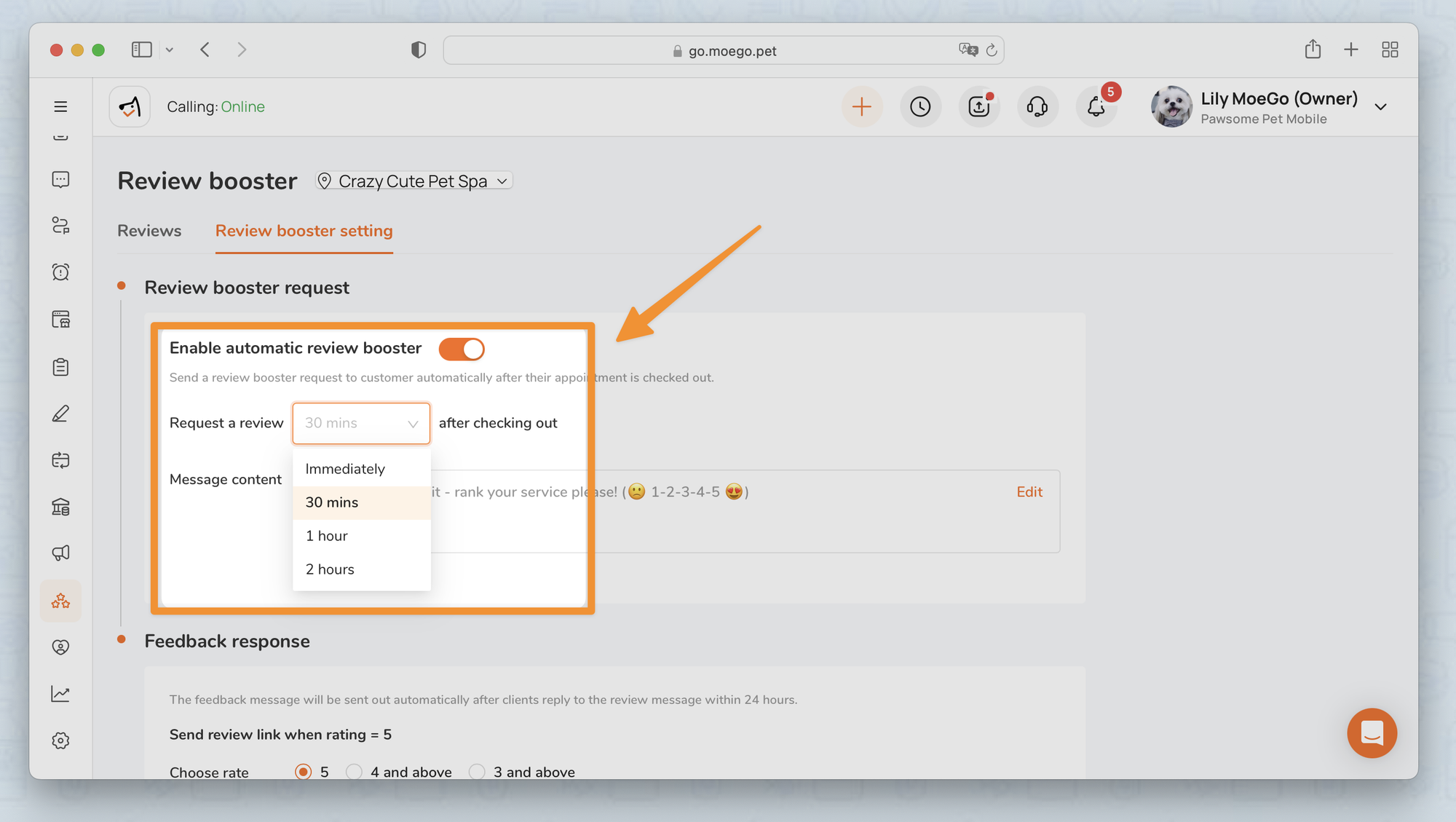Toggle Enable automatic review booster switch
Viewport: 1456px width, 822px height.
click(462, 349)
